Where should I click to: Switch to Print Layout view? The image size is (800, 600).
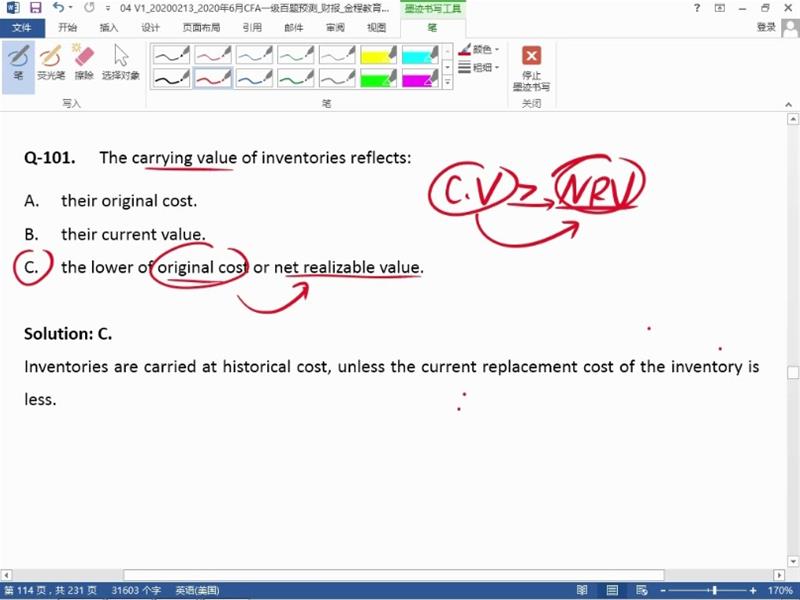[610, 590]
